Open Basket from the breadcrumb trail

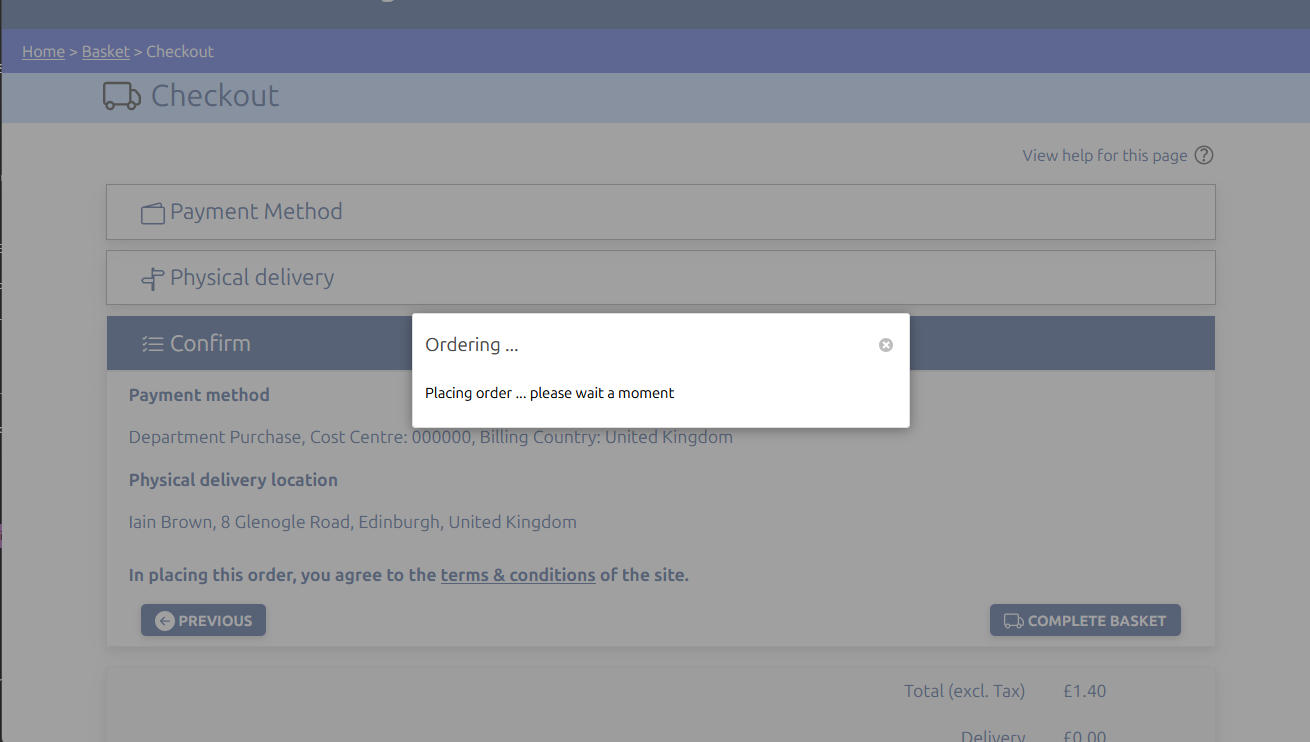pos(106,52)
